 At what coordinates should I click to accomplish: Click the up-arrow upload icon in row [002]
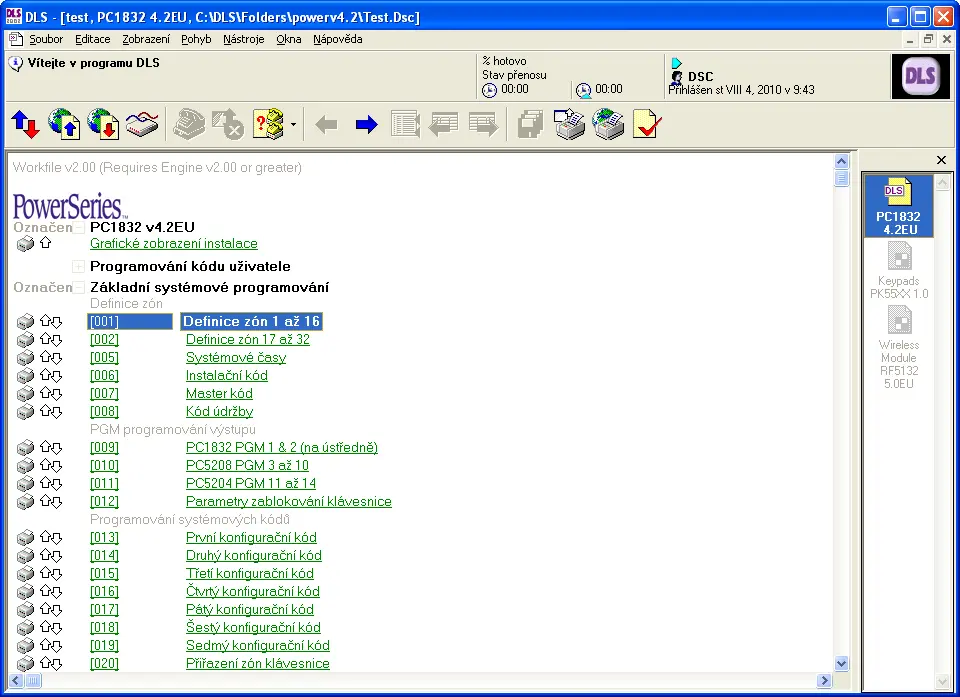coord(45,339)
